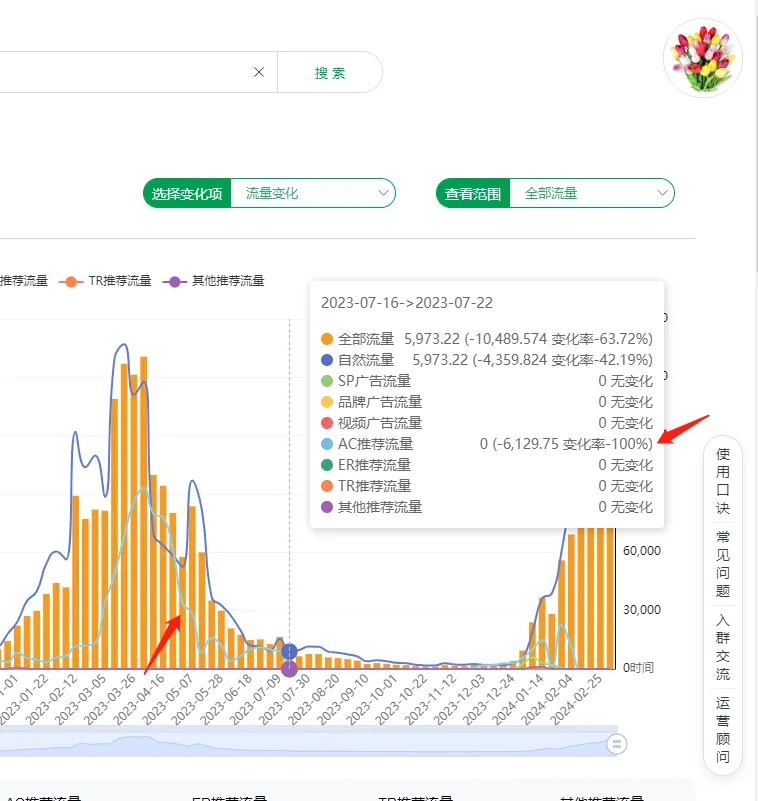Screen dimensions: 758x801
Task: Click the ER推荐流量 row in tooltip
Action: (x=487, y=465)
